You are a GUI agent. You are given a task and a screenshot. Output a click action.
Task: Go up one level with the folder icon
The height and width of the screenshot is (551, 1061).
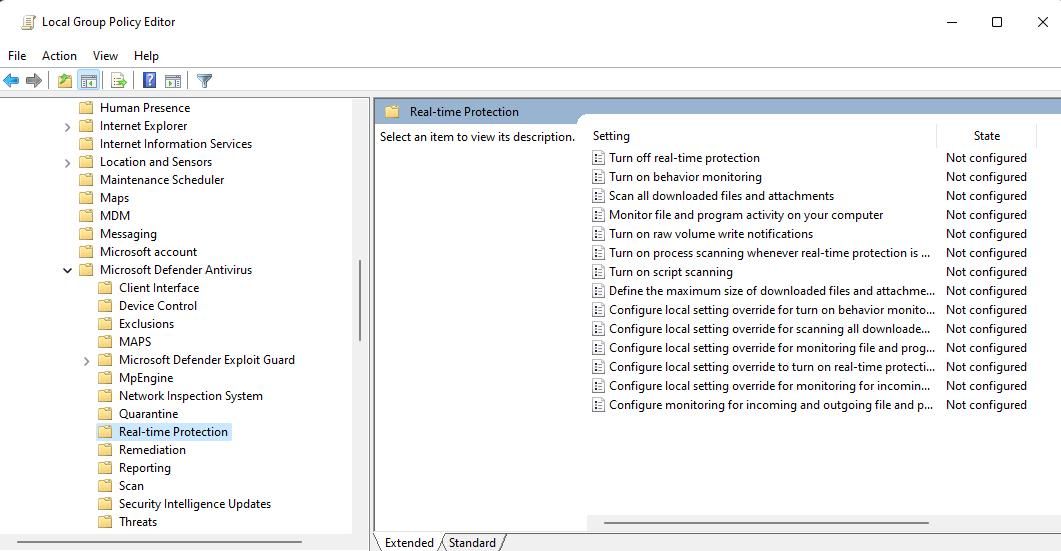(65, 81)
